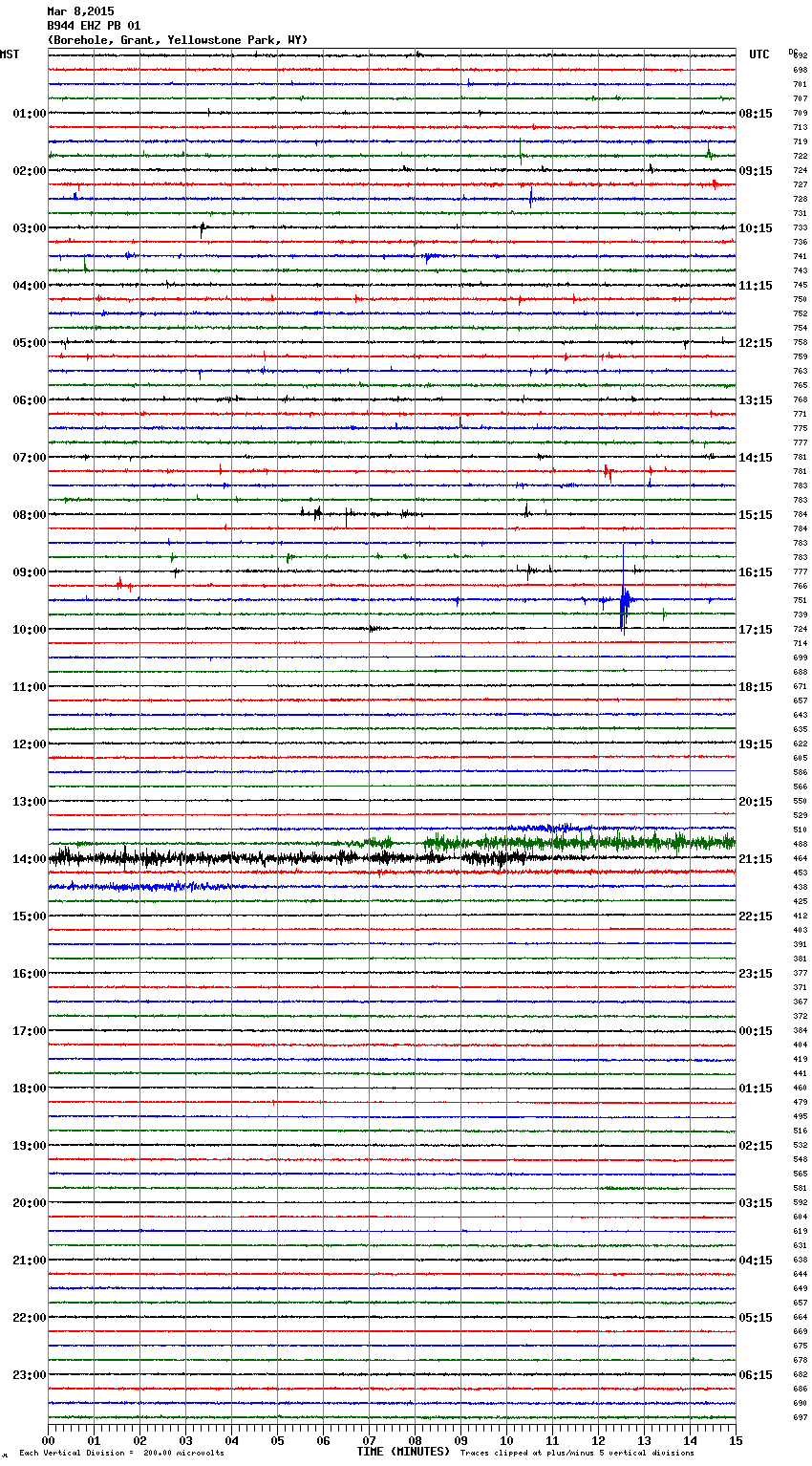Click the "06:00" MST hour label
The width and height of the screenshot is (812, 1466).
30,400
